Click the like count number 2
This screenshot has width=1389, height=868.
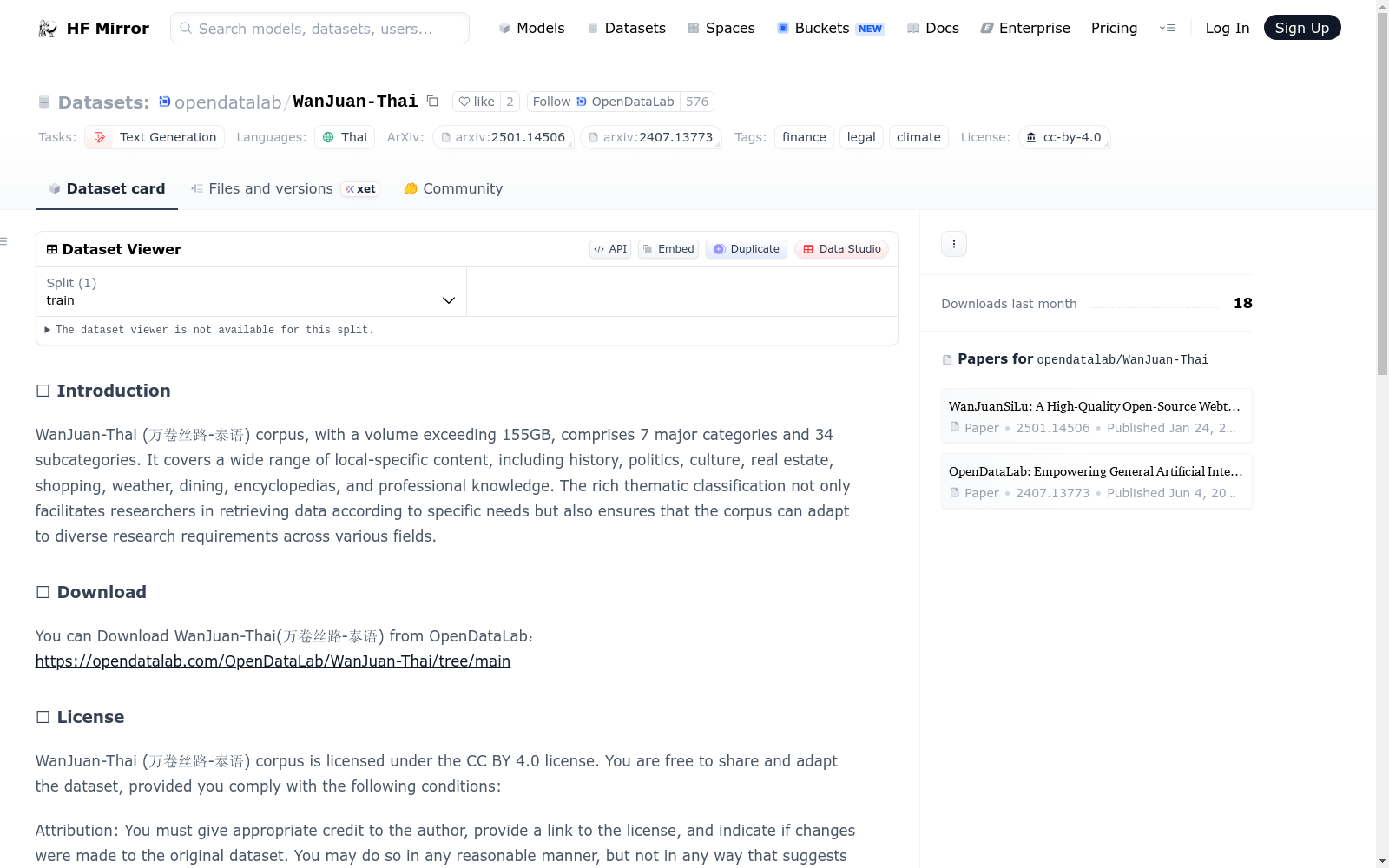(x=510, y=102)
